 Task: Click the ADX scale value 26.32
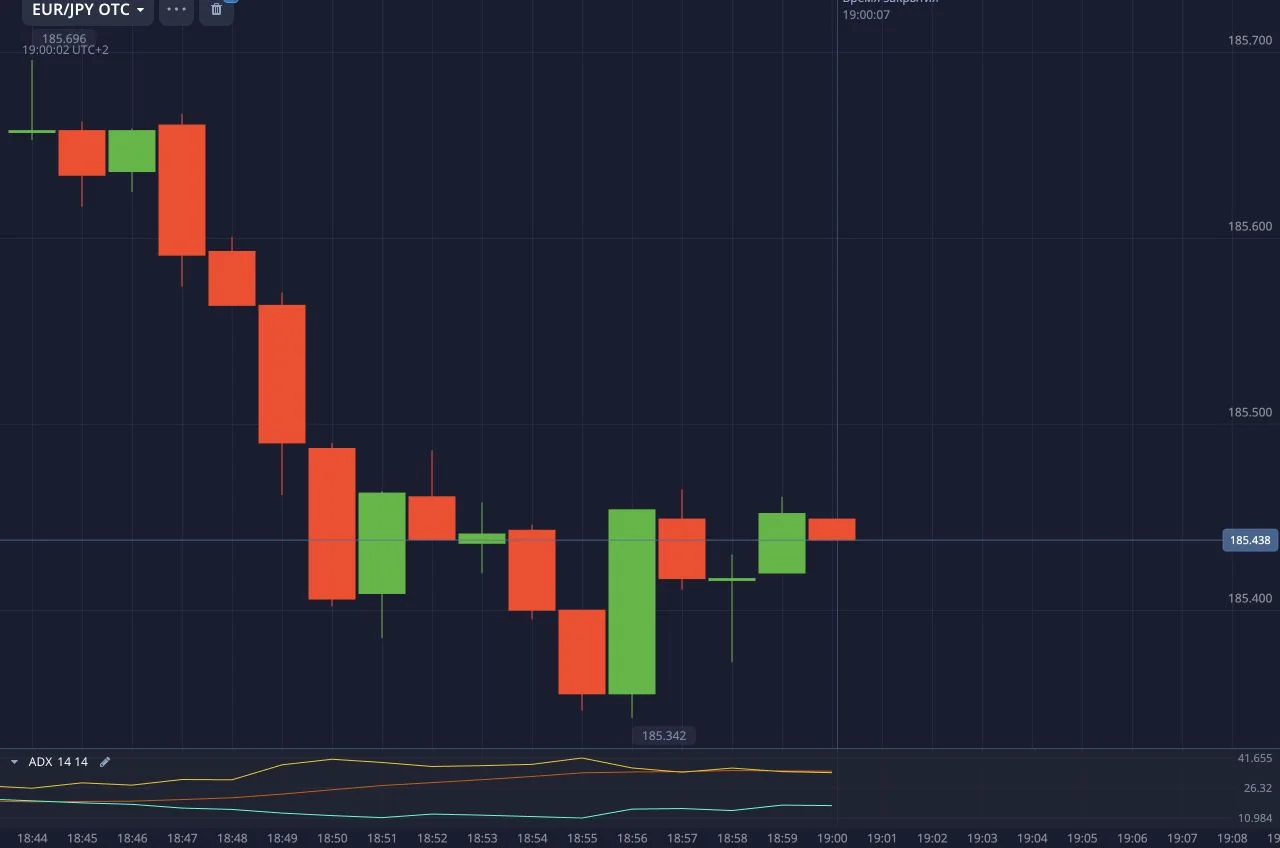(1258, 788)
